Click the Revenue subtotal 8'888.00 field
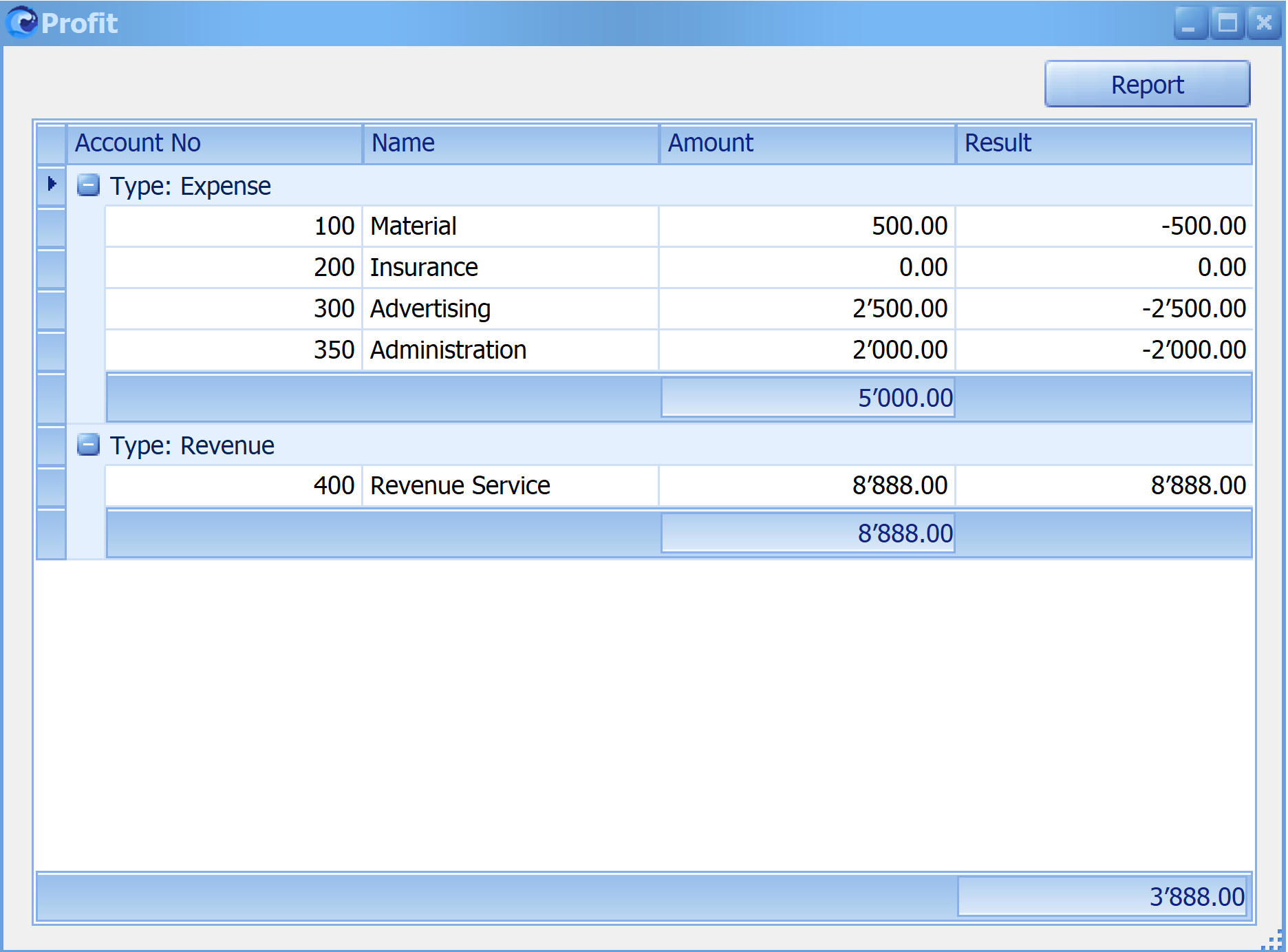Image resolution: width=1288 pixels, height=952 pixels. 808,533
